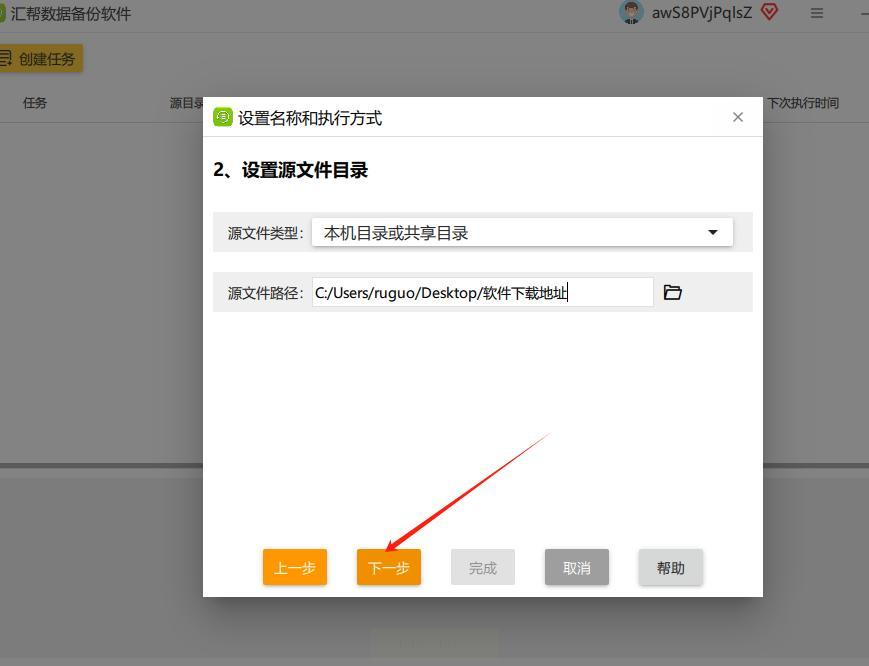Open the 本机目录或共享目录 combo box
This screenshot has width=869, height=666.
(x=522, y=232)
